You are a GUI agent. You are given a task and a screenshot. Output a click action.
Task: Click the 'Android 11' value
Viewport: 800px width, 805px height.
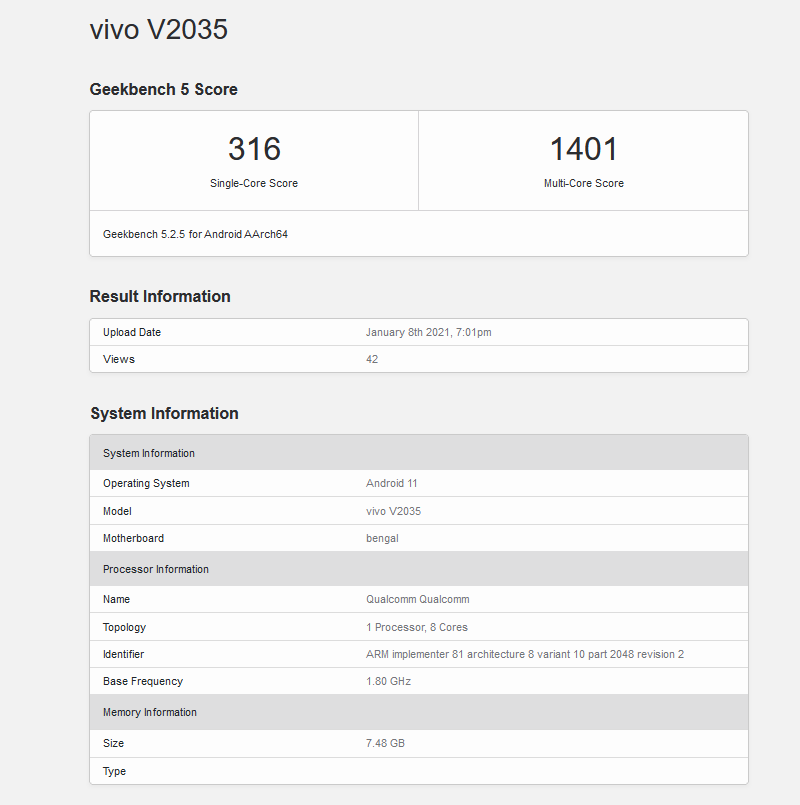pos(392,483)
